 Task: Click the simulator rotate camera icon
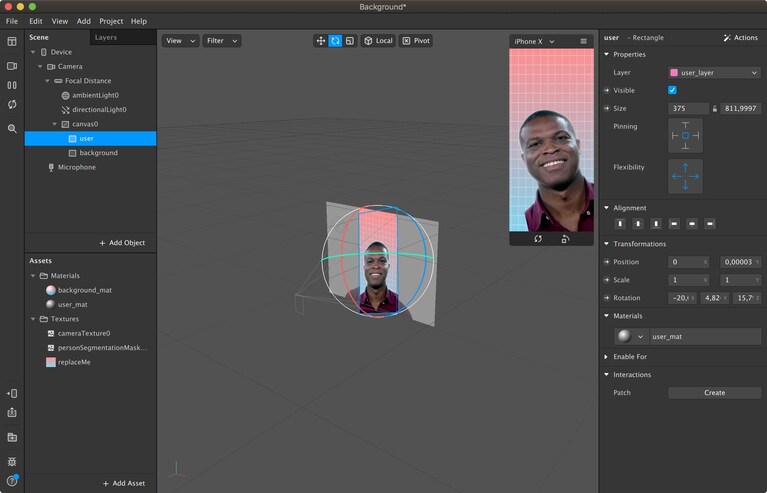point(538,239)
